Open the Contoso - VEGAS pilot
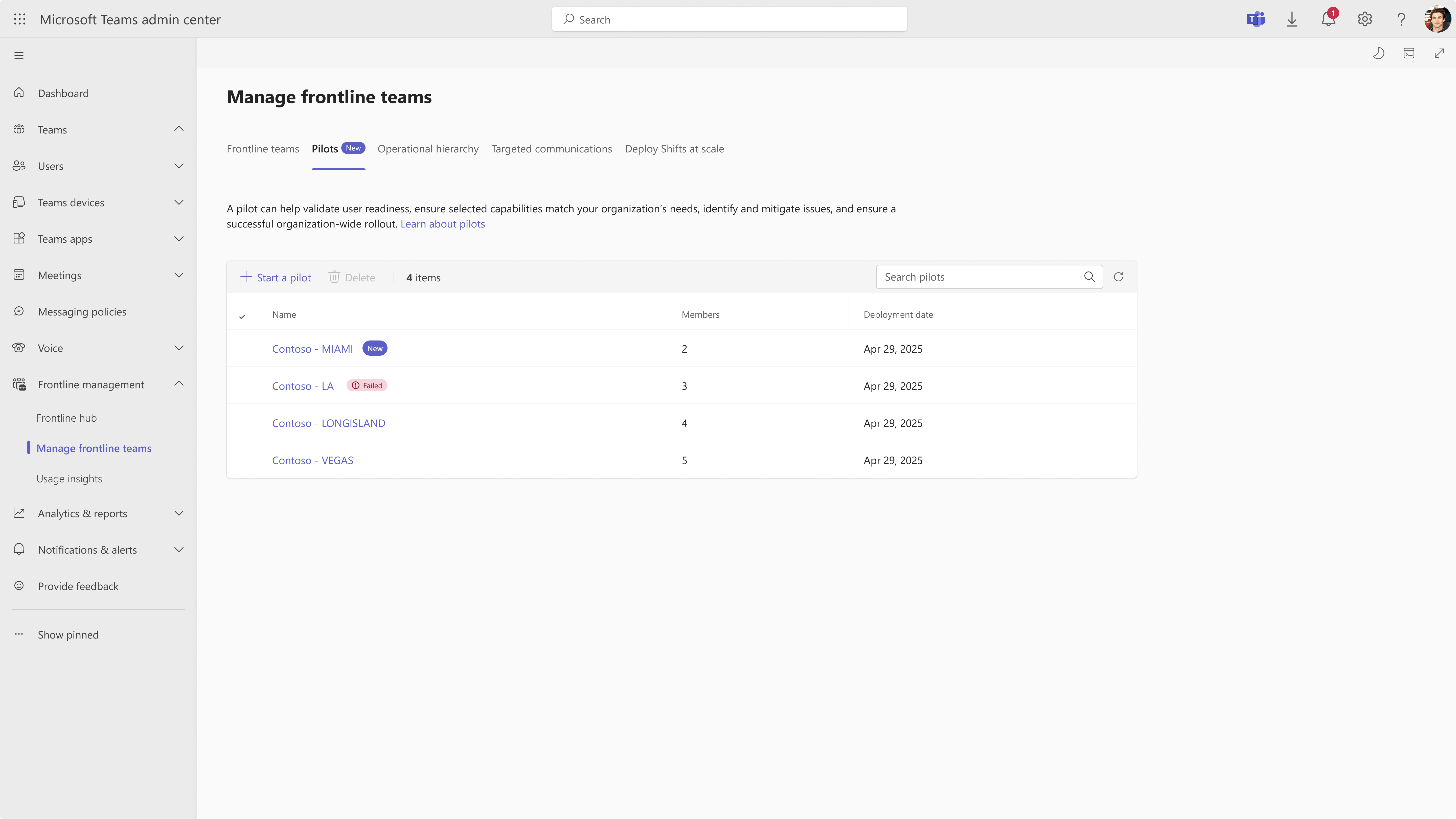 pos(313,460)
